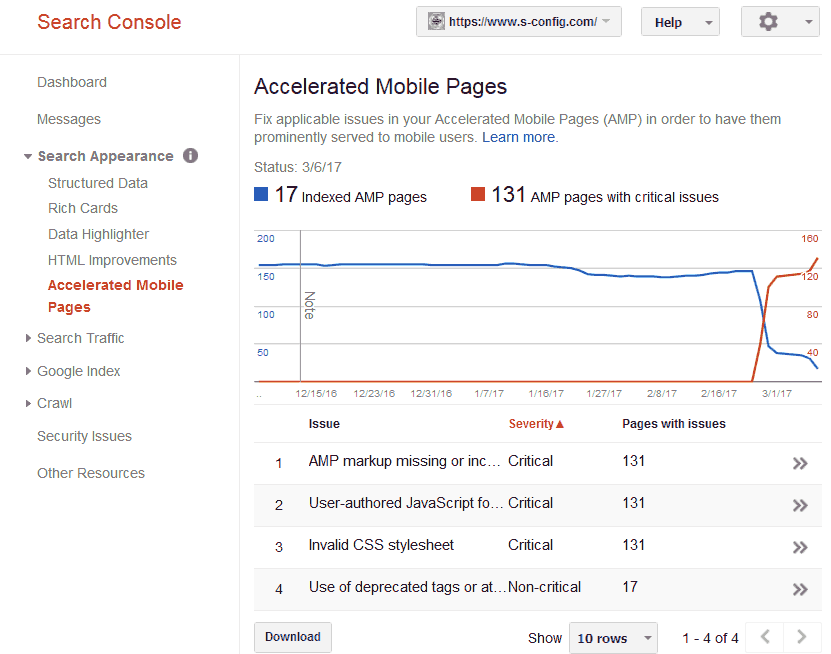Select 'Invalid CSS stylesheet' issue text
The height and width of the screenshot is (654, 831).
point(381,545)
